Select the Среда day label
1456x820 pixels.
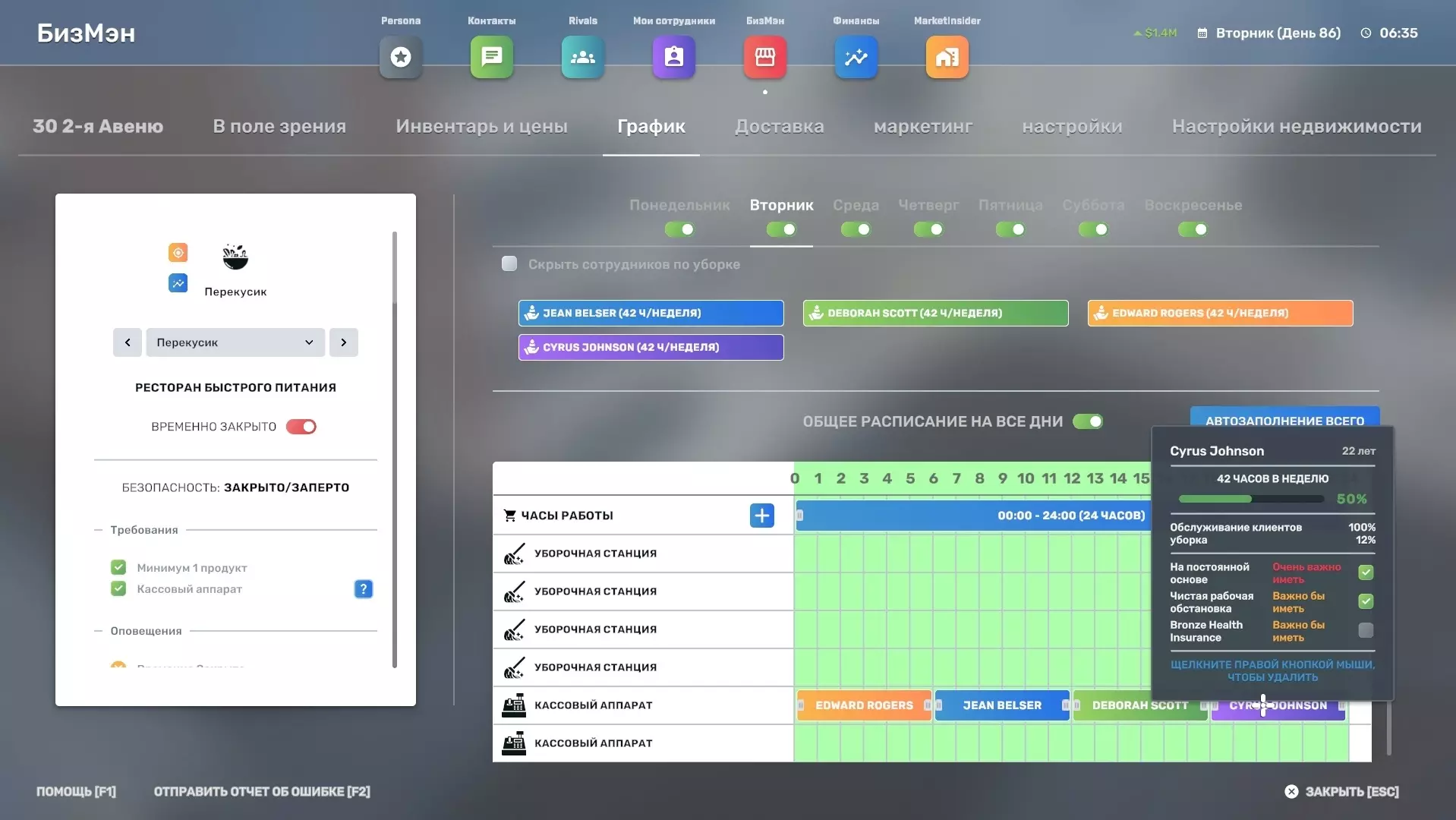856,205
